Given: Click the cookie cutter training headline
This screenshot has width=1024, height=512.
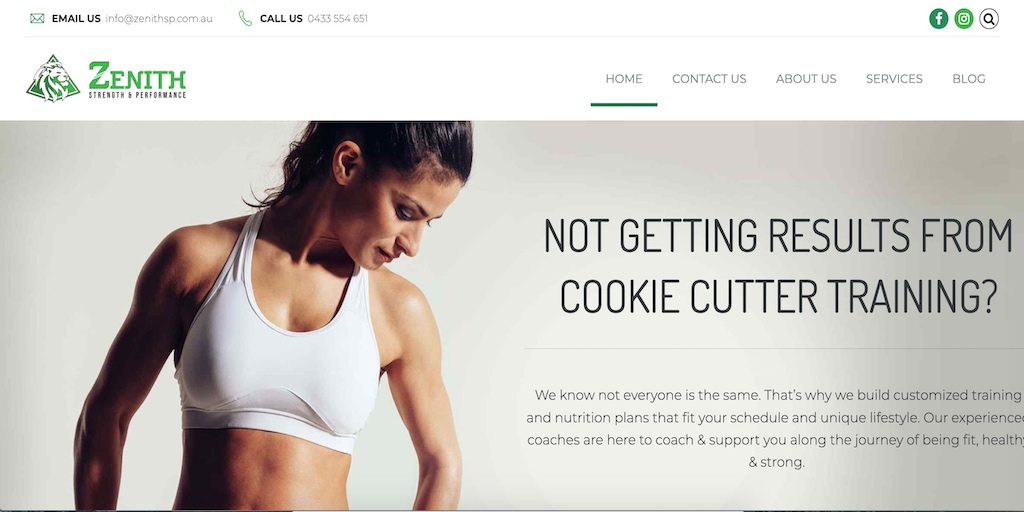Looking at the screenshot, I should [778, 266].
